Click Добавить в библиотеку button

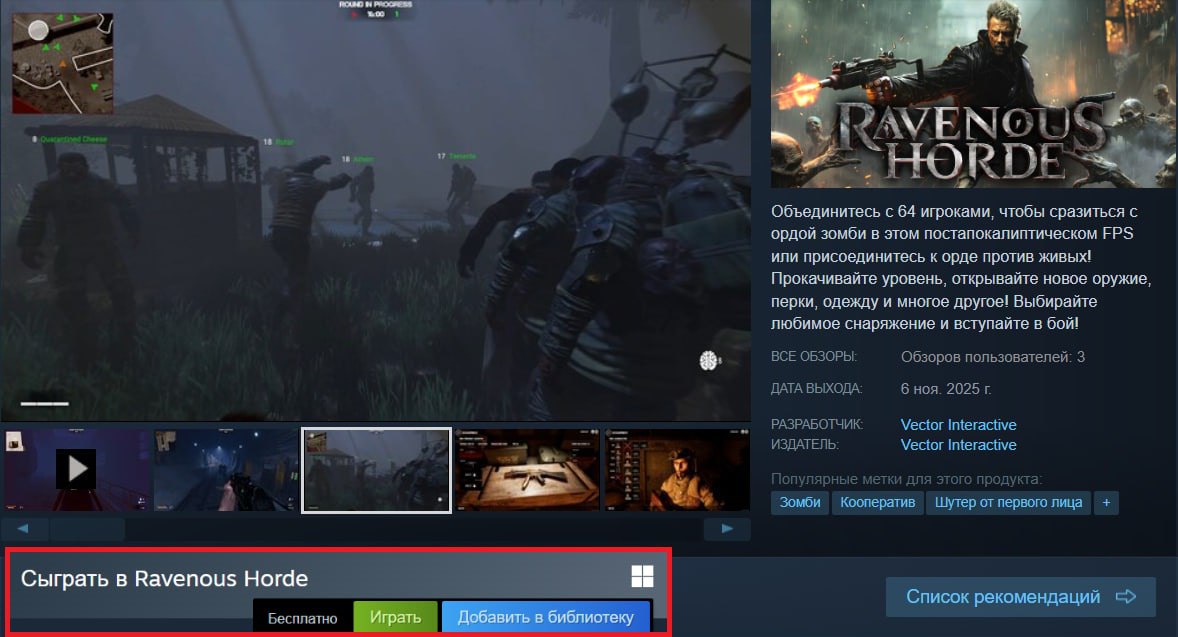point(546,617)
